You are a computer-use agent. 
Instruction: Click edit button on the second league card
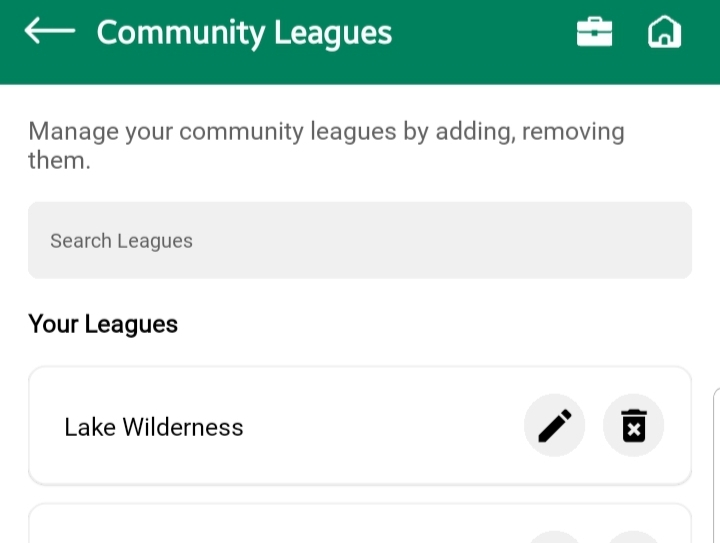(554, 535)
